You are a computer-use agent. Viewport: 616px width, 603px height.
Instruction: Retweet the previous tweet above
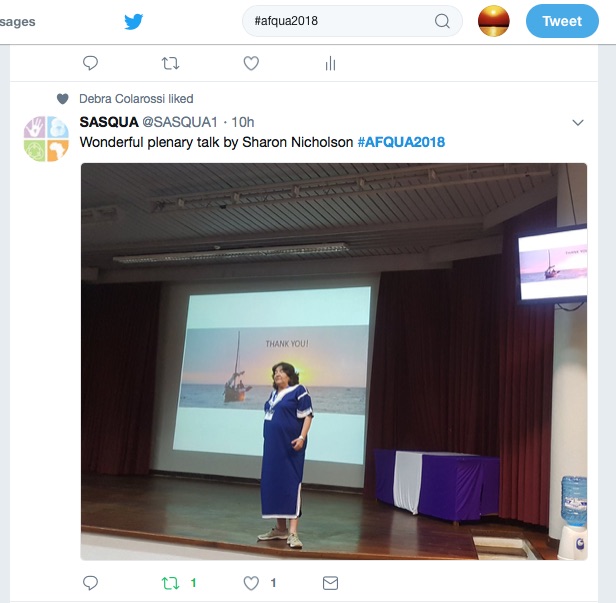(170, 63)
